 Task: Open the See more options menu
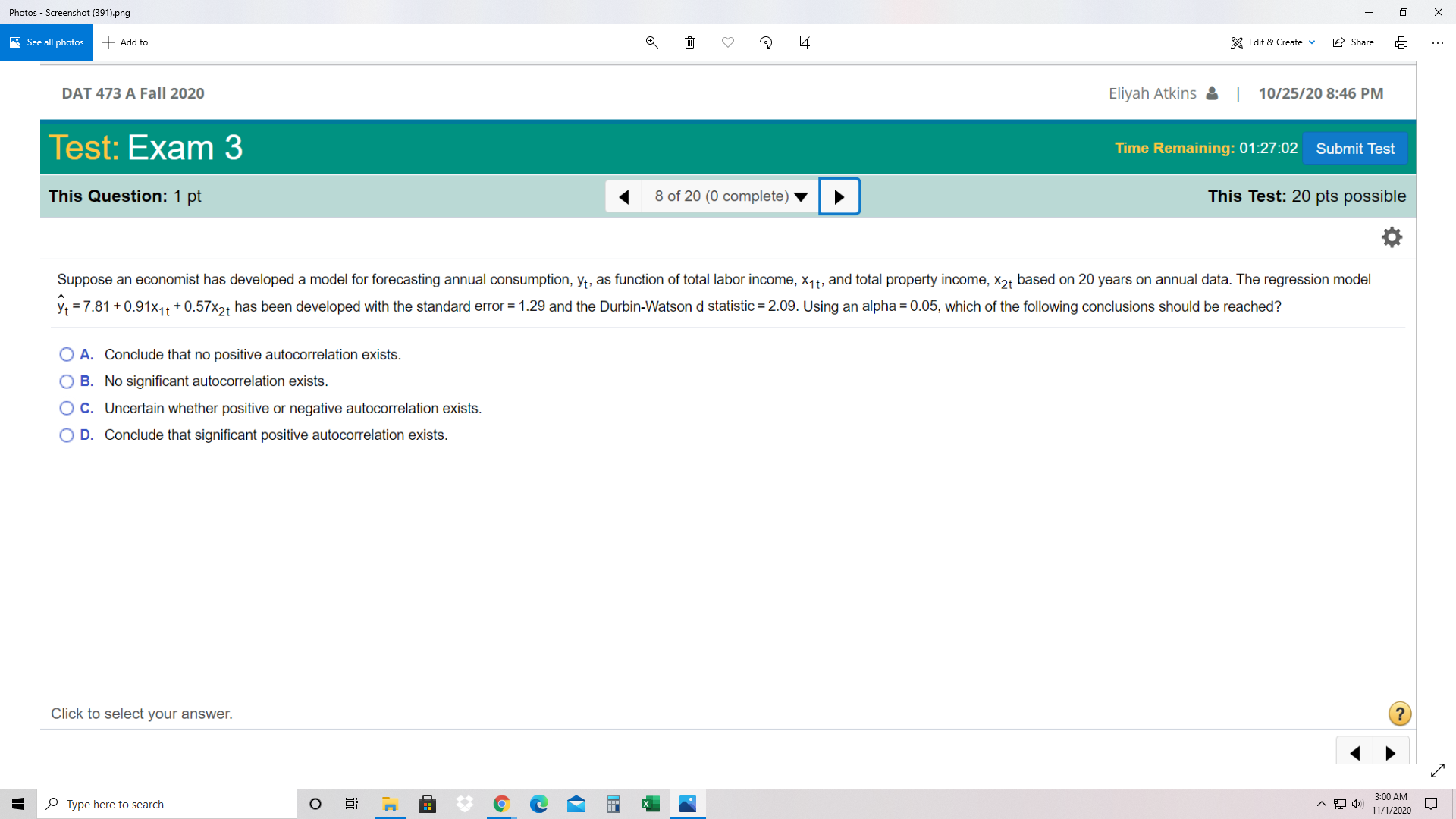tap(1439, 42)
